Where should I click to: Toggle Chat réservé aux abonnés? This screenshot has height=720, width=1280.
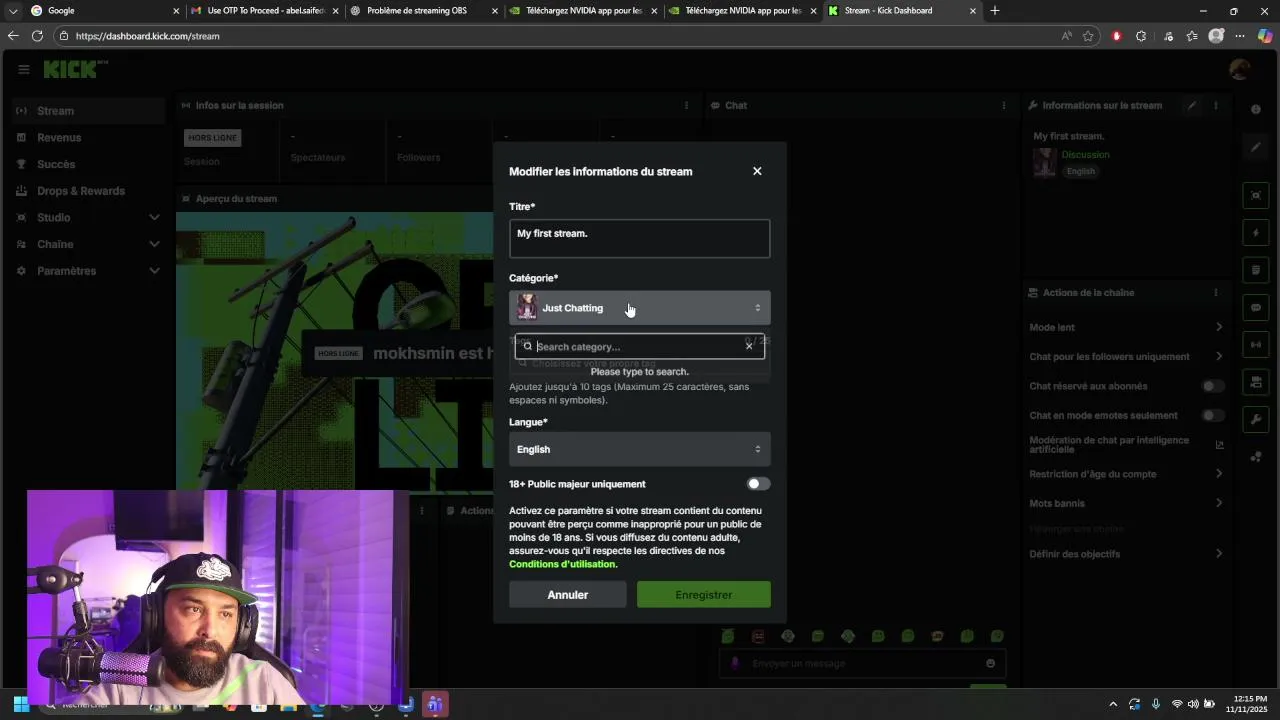pos(1213,386)
